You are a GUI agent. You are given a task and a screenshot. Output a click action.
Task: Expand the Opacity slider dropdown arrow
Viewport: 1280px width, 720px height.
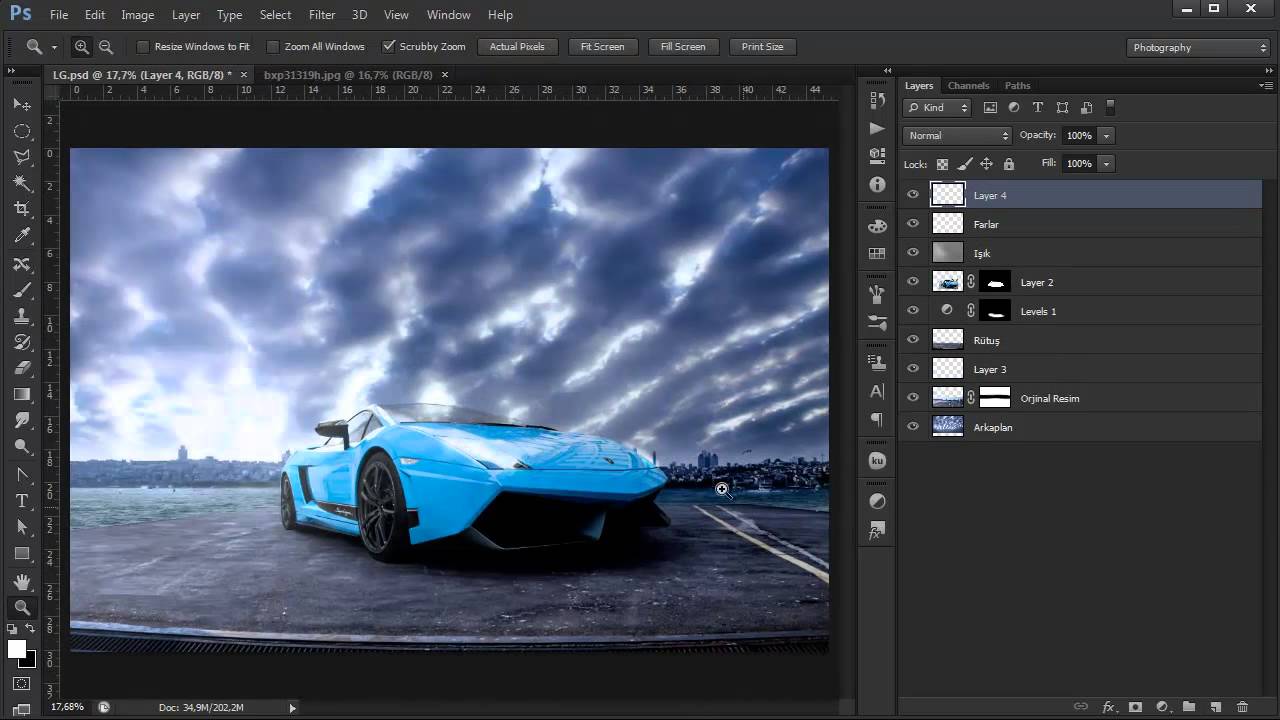(x=1106, y=135)
